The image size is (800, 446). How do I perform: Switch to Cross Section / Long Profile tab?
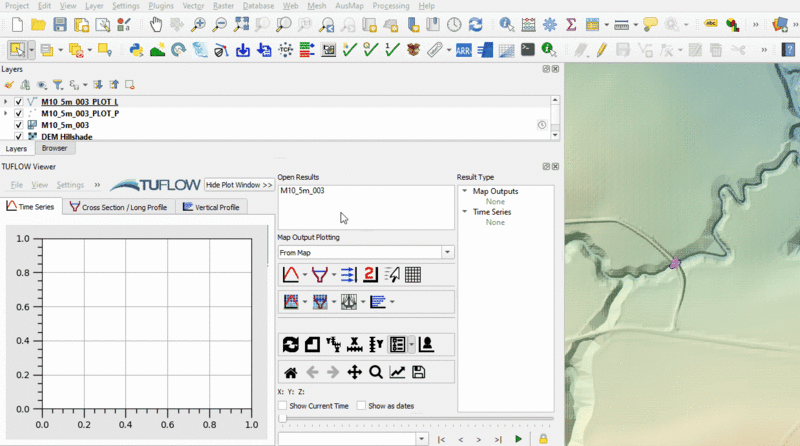coord(118,207)
